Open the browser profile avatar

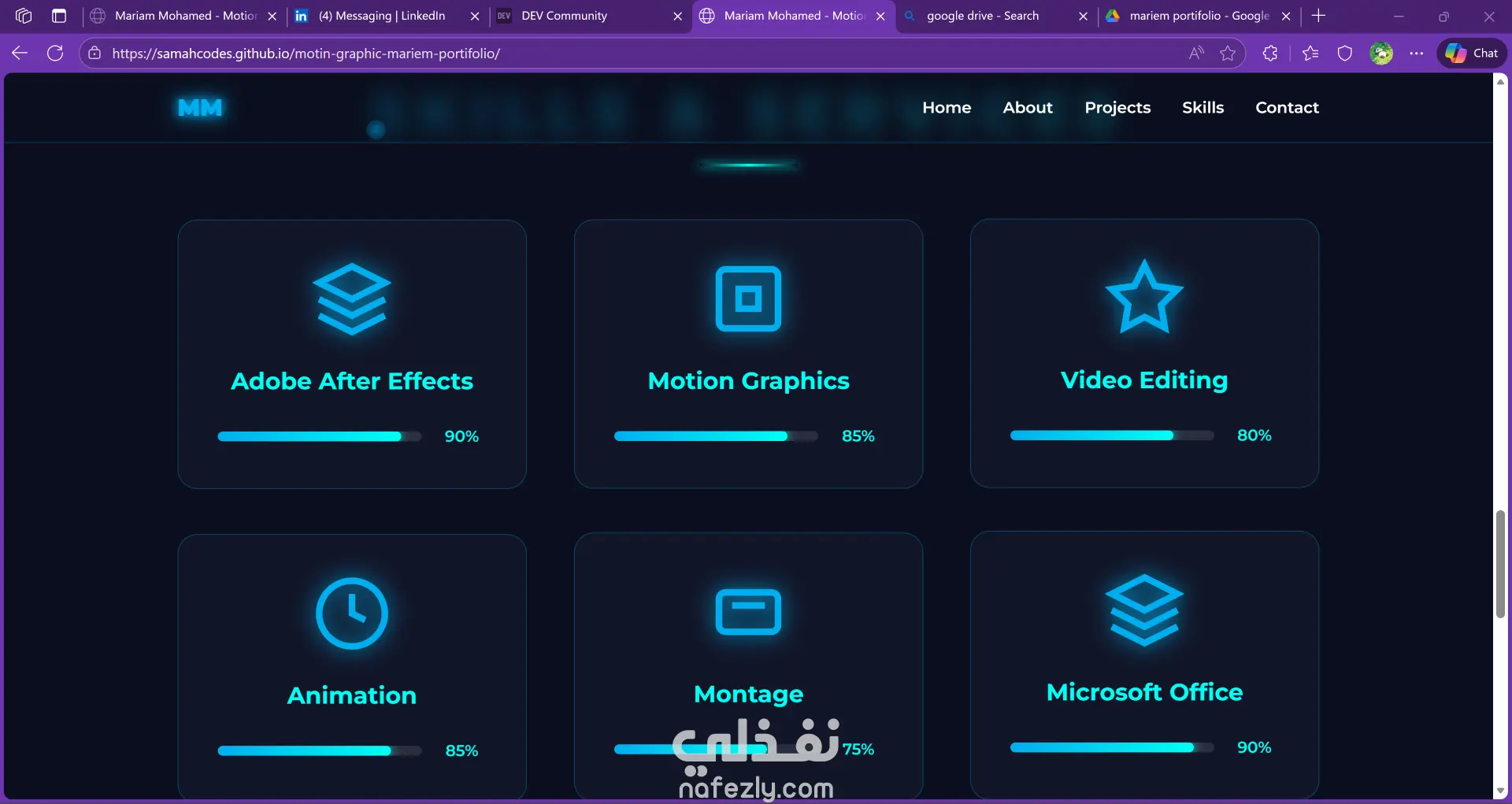point(1381,53)
